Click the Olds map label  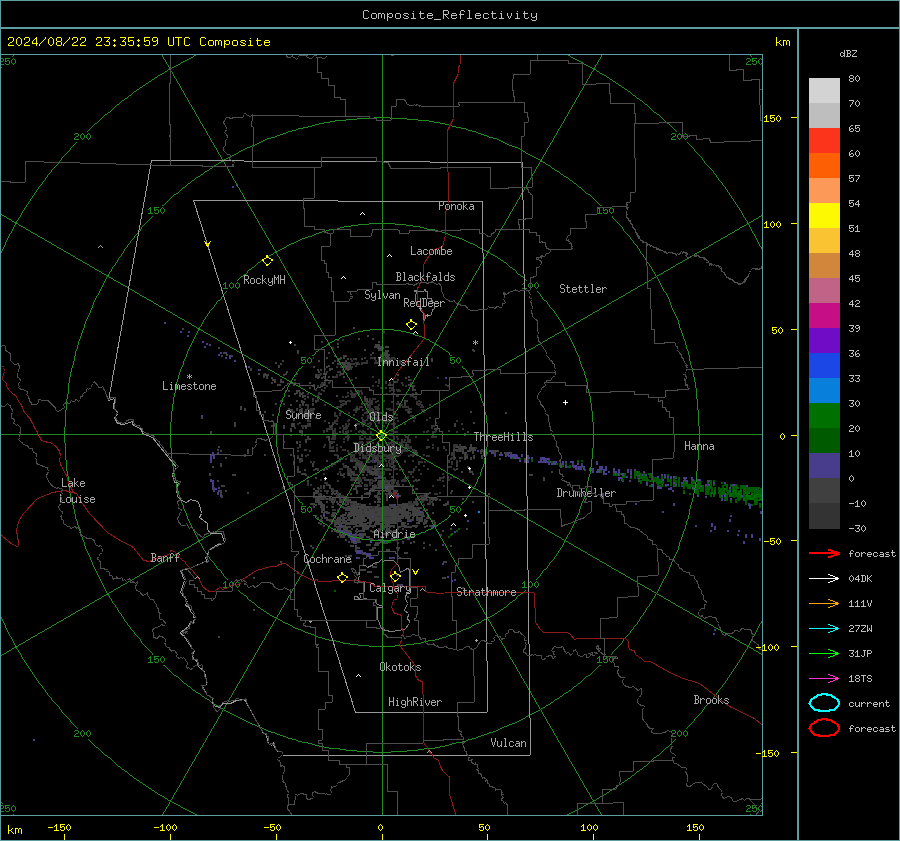click(x=381, y=417)
